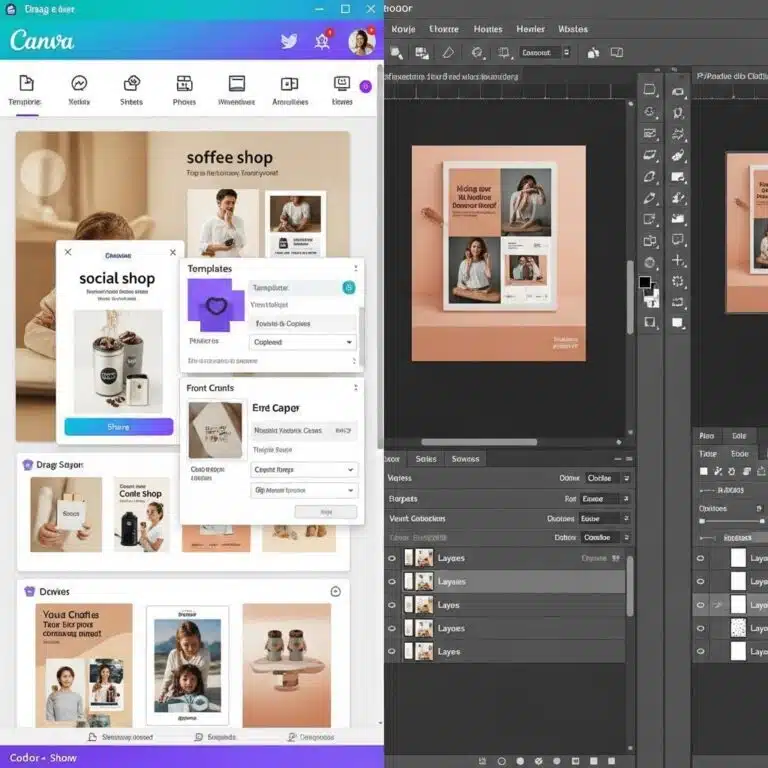
Task: Click the first link in Canva bottom bar
Action: tap(120, 737)
